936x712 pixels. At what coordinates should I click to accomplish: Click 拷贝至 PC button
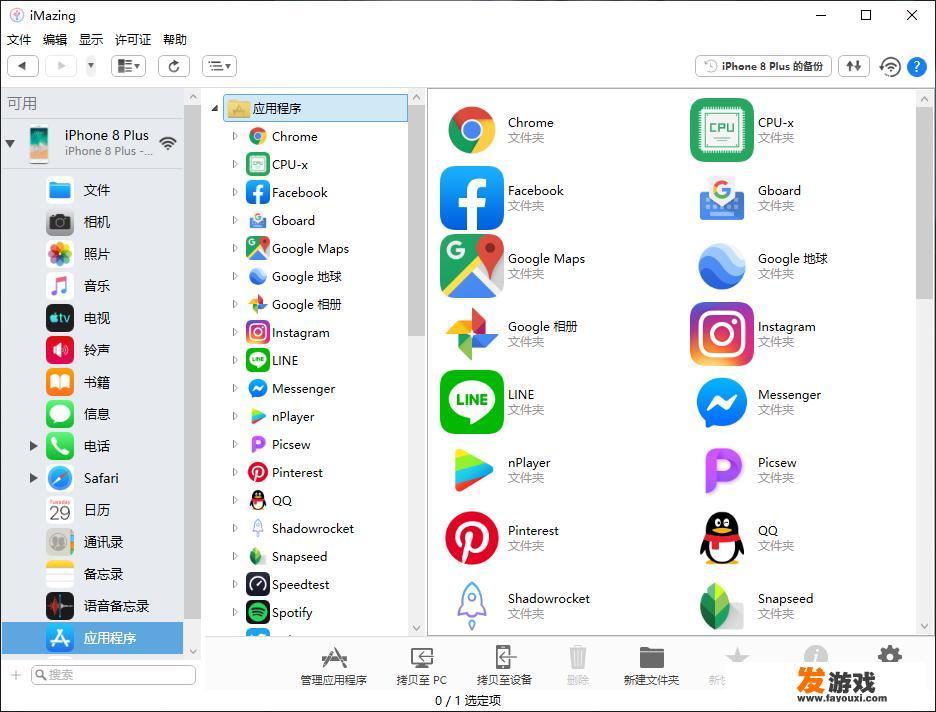coord(421,666)
